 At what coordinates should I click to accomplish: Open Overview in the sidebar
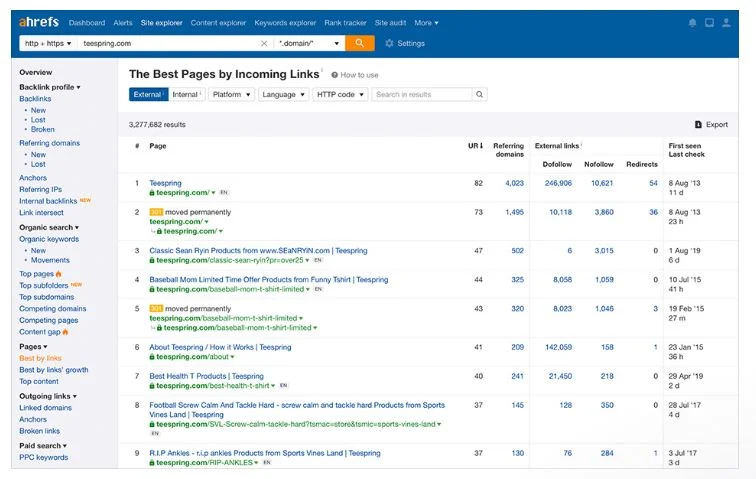pos(36,72)
